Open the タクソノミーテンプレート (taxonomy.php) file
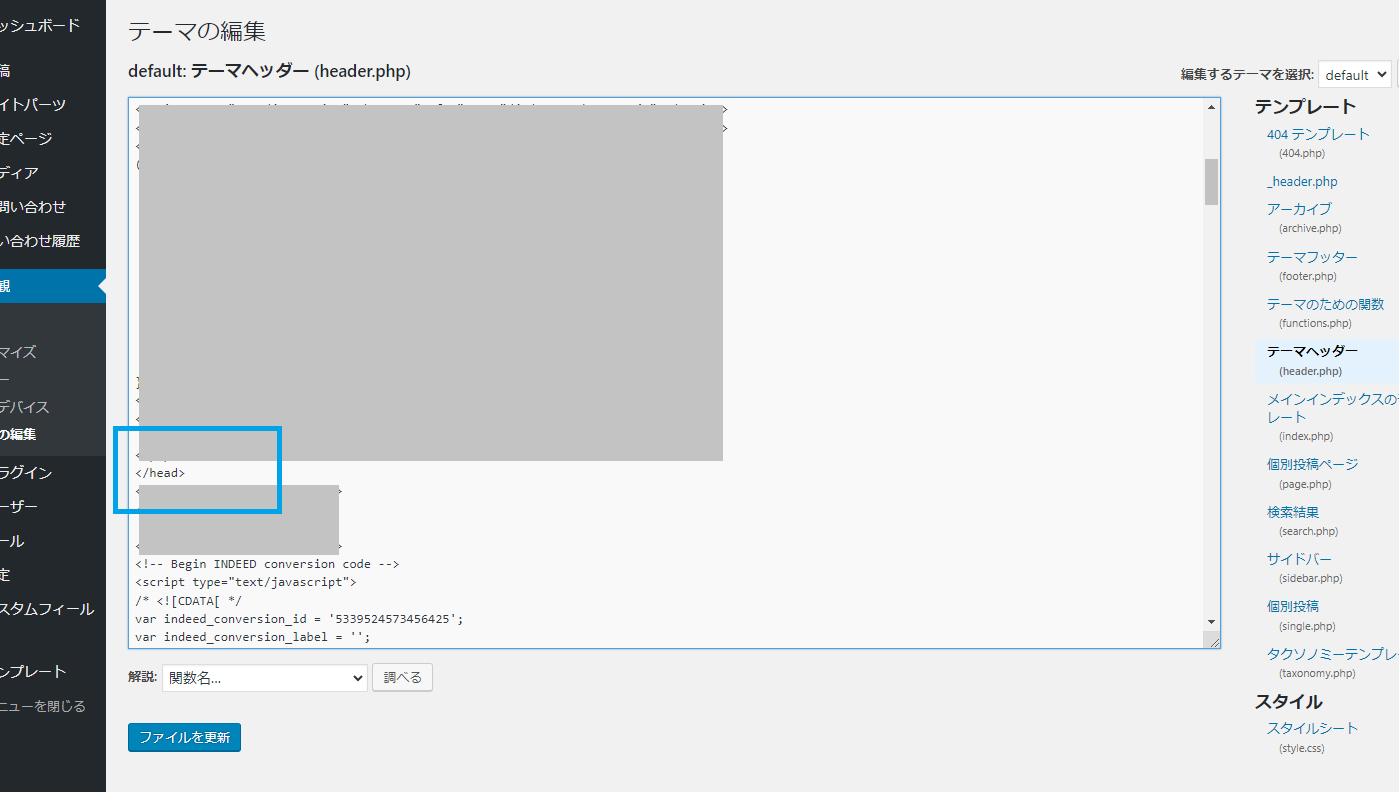1399x792 pixels. tap(1332, 654)
